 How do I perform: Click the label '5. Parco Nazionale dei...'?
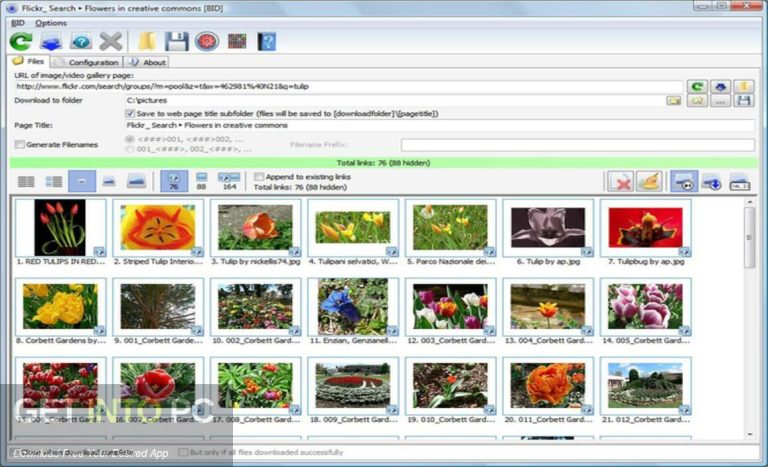pos(451,262)
